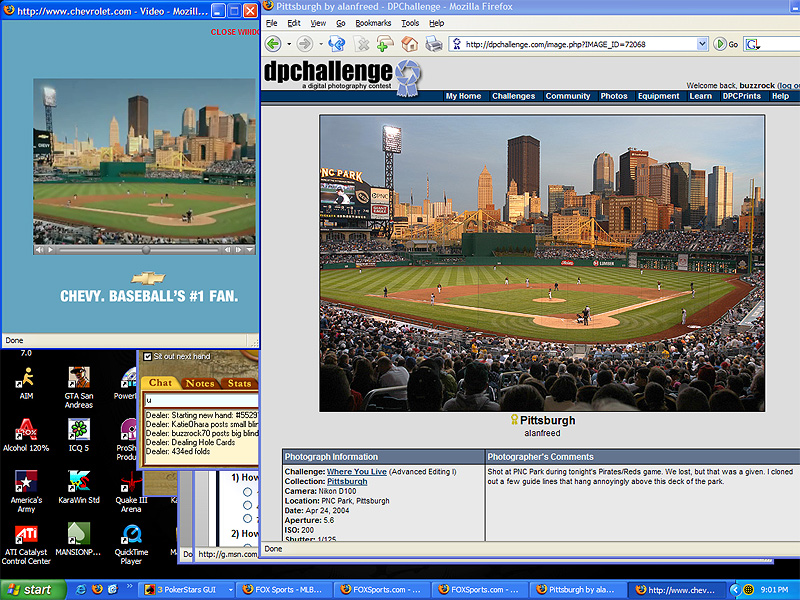The image size is (800, 600).
Task: Open My Home on the dpchallenge navigation bar
Action: (x=463, y=96)
